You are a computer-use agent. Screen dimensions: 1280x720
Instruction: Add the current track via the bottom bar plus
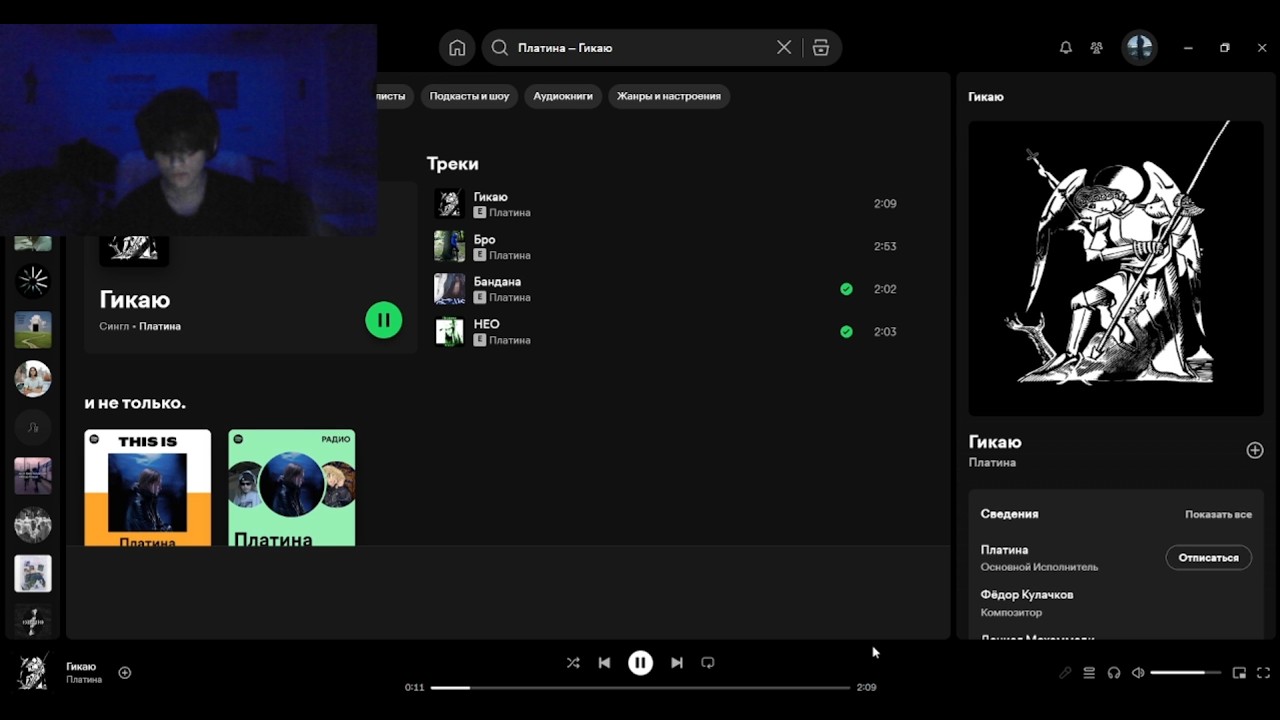pyautogui.click(x=125, y=673)
